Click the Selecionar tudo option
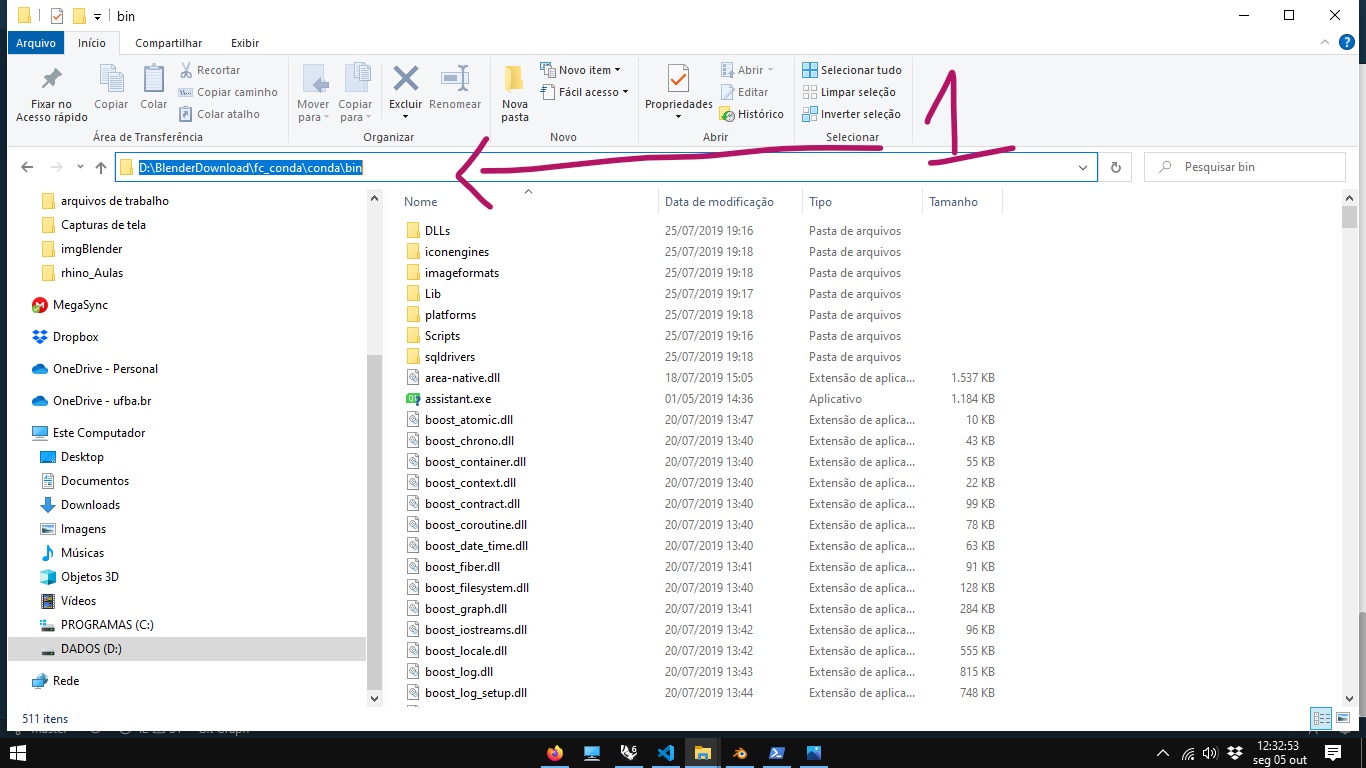This screenshot has width=1366, height=768. click(x=851, y=70)
